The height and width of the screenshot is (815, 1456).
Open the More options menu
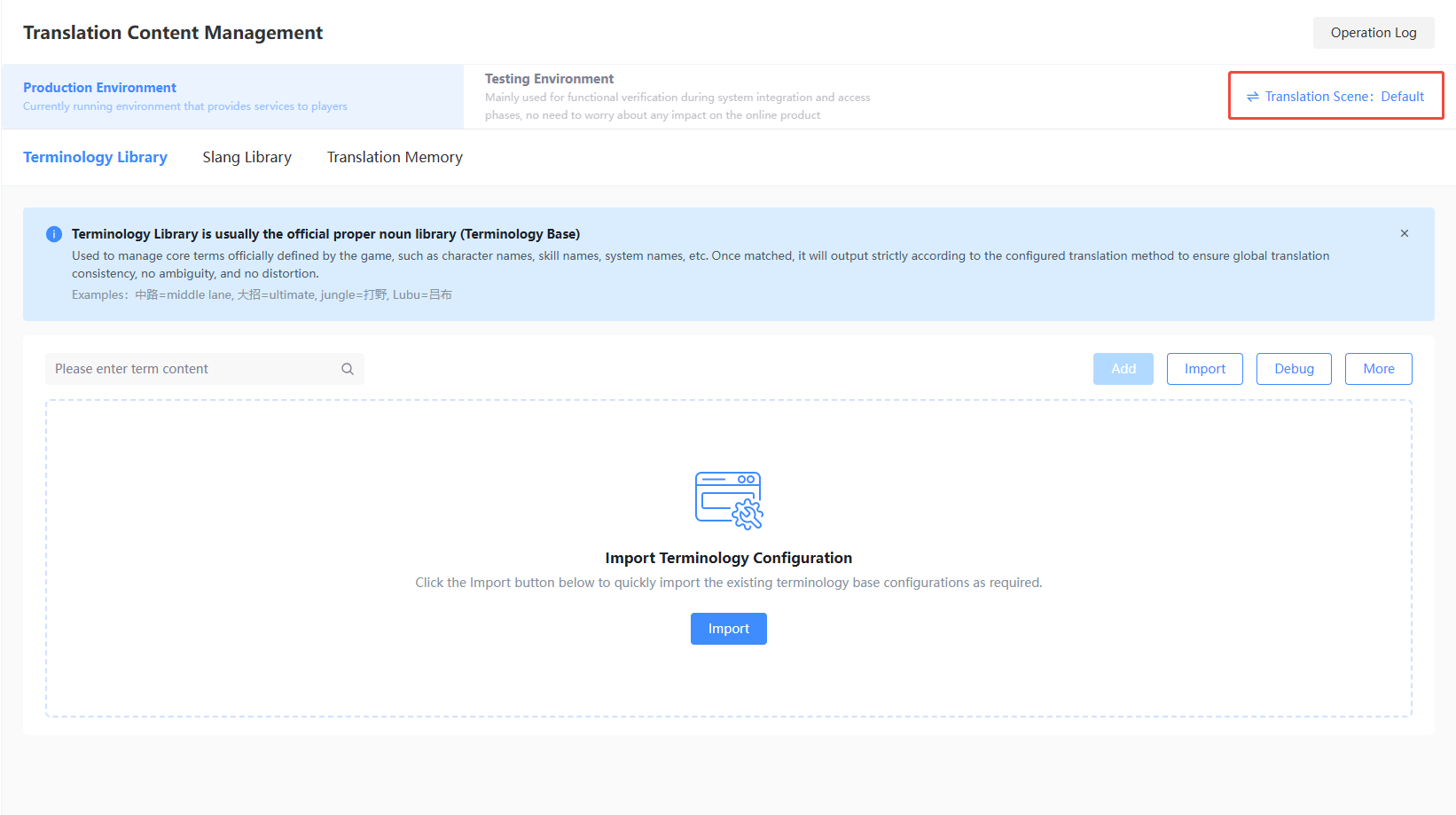click(1379, 369)
